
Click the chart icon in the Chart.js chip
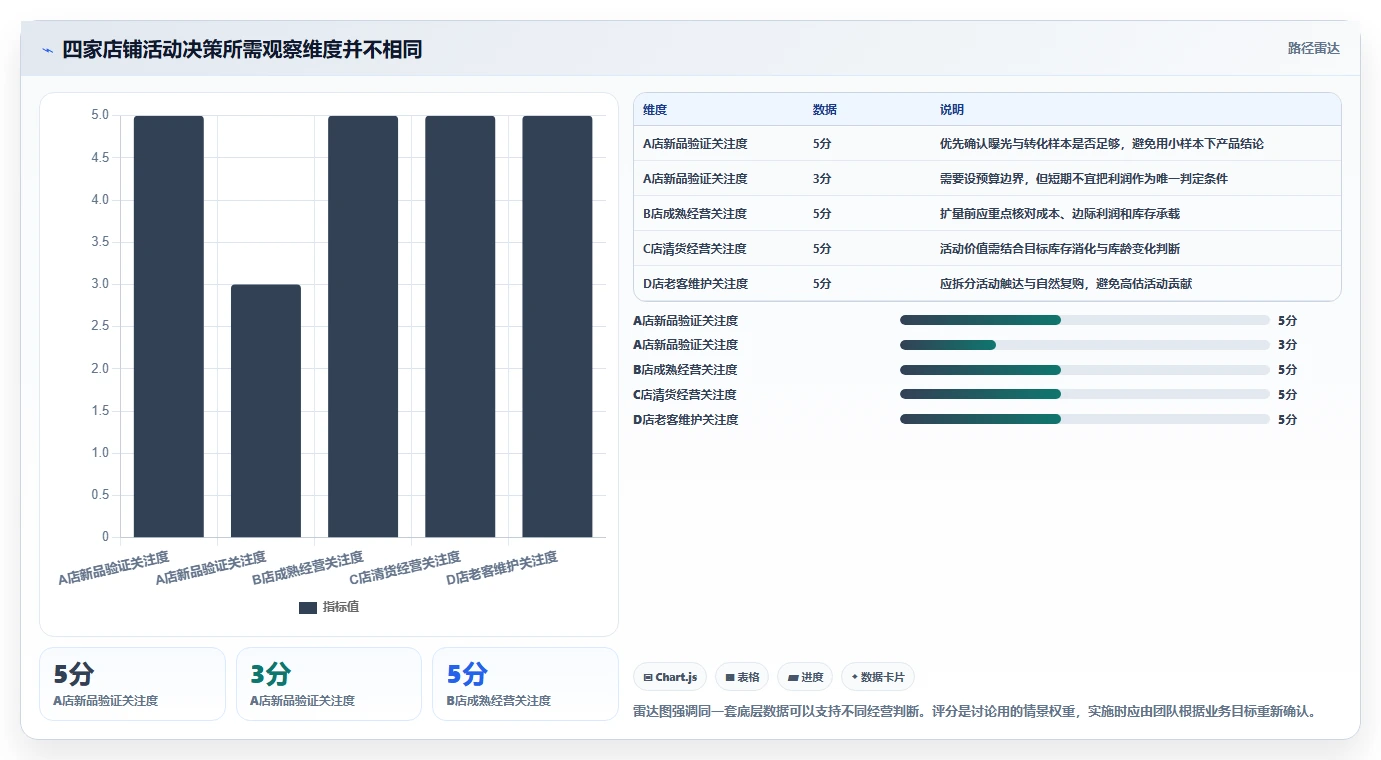(648, 677)
